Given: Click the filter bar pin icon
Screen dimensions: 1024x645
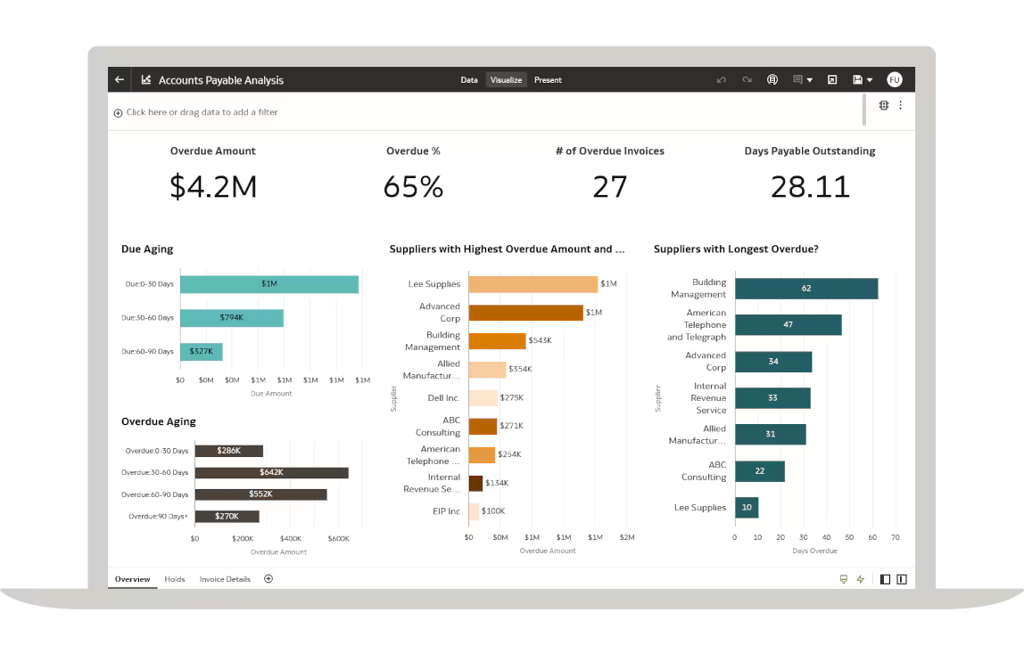Looking at the screenshot, I should coord(883,105).
